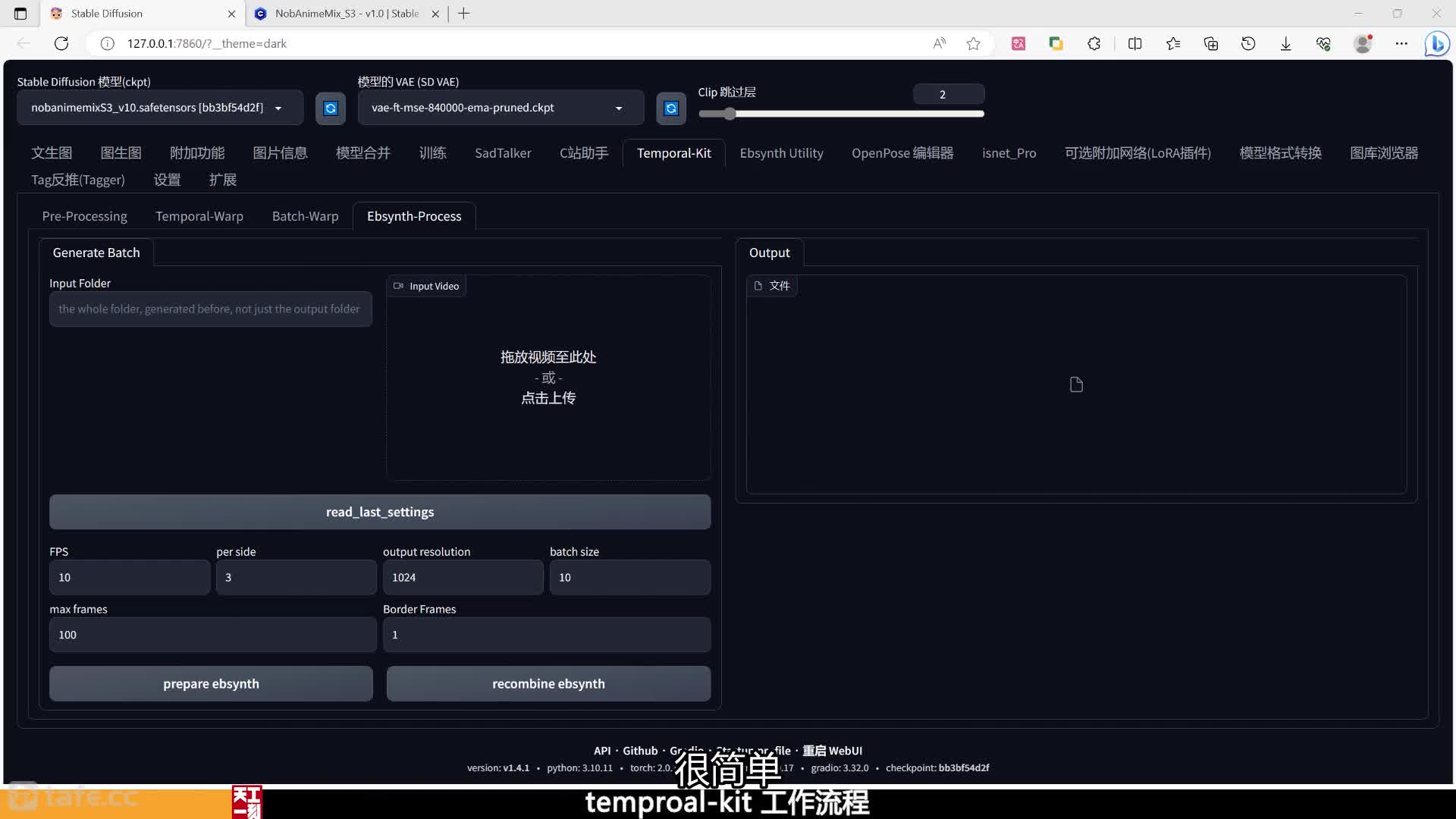This screenshot has height=819, width=1456.
Task: Open the 图库浏览器 tab
Action: [x=1384, y=153]
